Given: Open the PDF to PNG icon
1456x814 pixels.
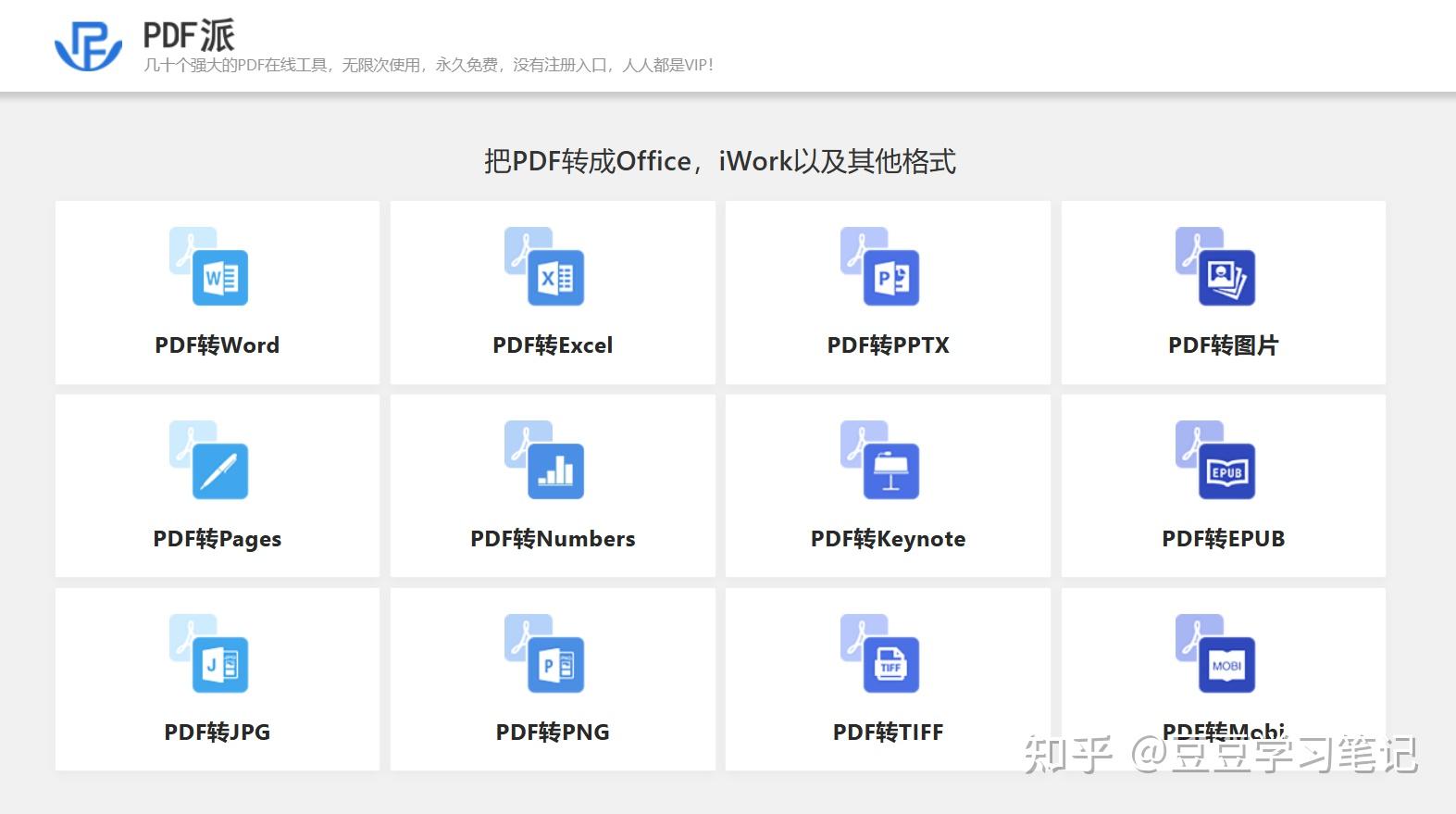Looking at the screenshot, I should click(x=544, y=653).
